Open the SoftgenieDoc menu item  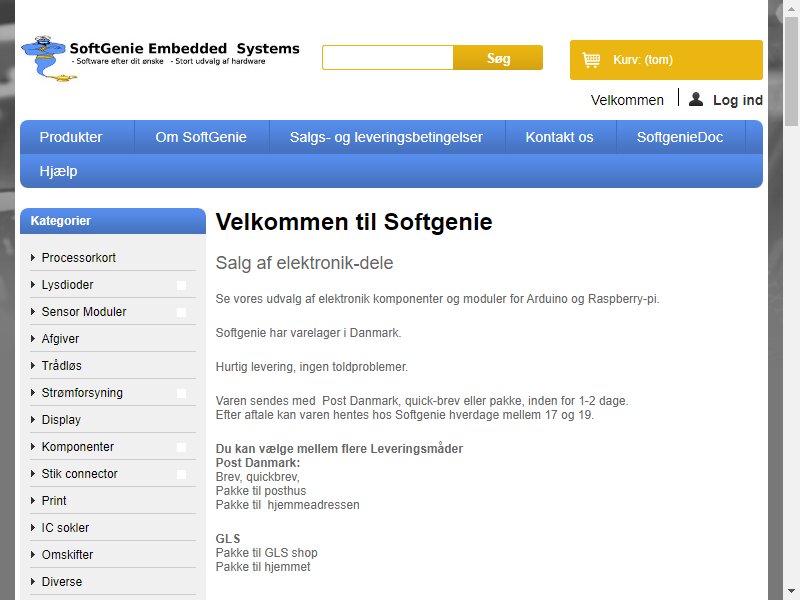click(680, 137)
